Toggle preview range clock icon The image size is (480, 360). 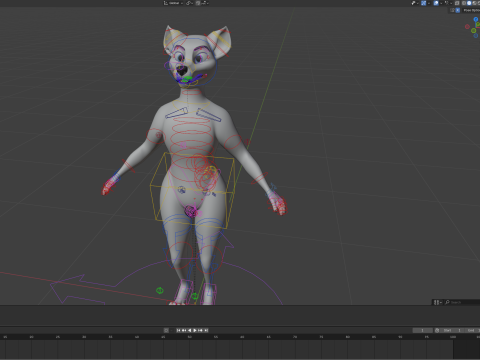(437, 330)
